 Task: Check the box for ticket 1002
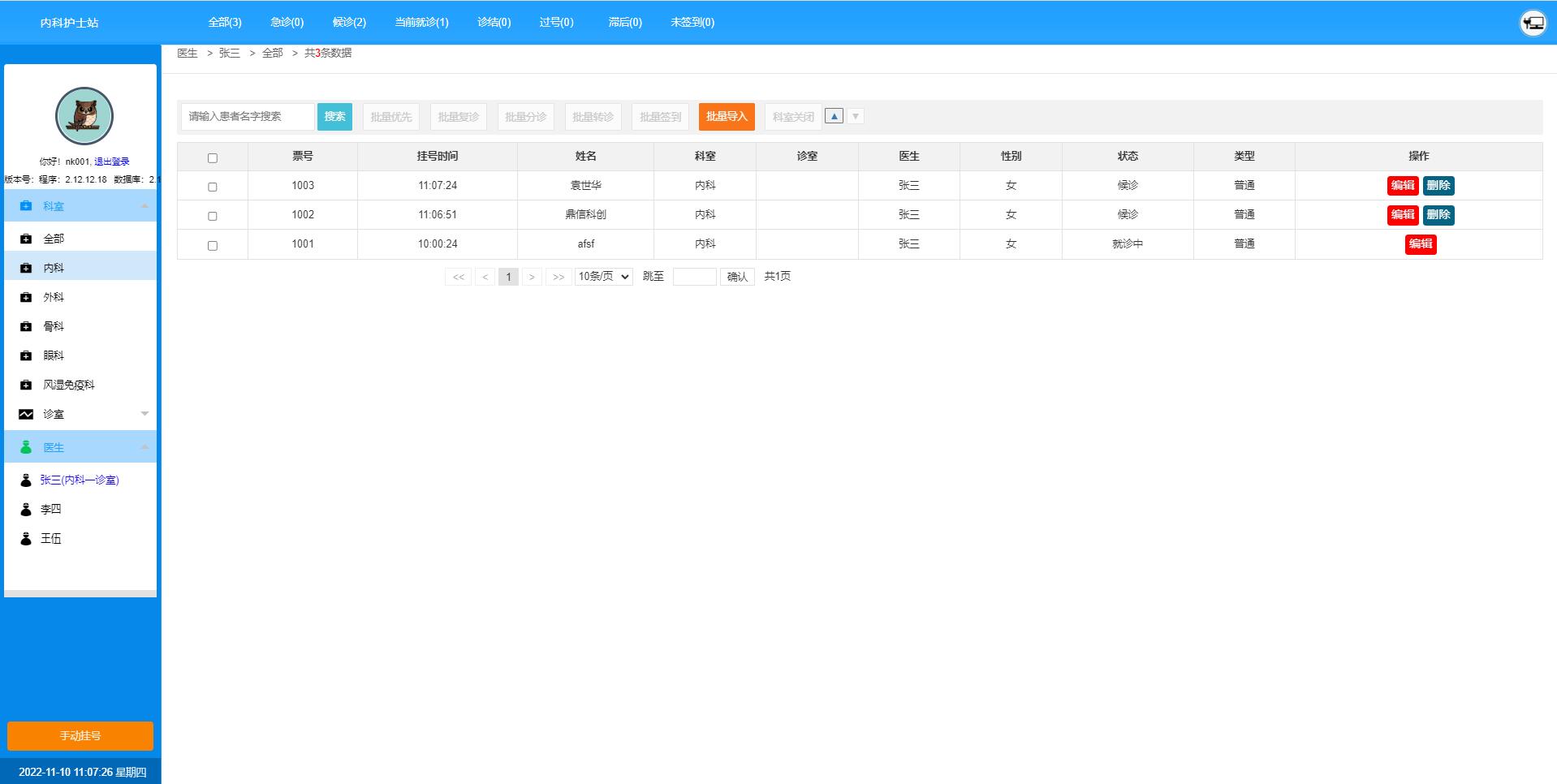(x=213, y=216)
